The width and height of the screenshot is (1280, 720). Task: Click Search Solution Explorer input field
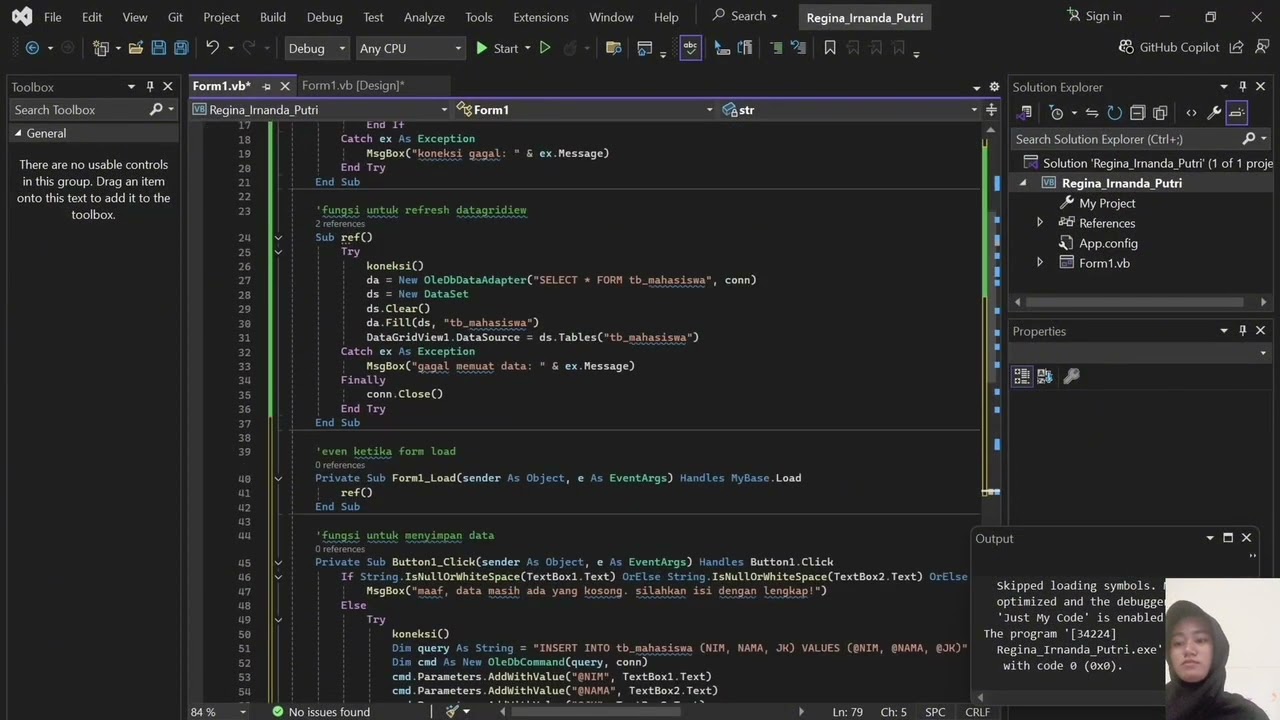click(x=1125, y=139)
